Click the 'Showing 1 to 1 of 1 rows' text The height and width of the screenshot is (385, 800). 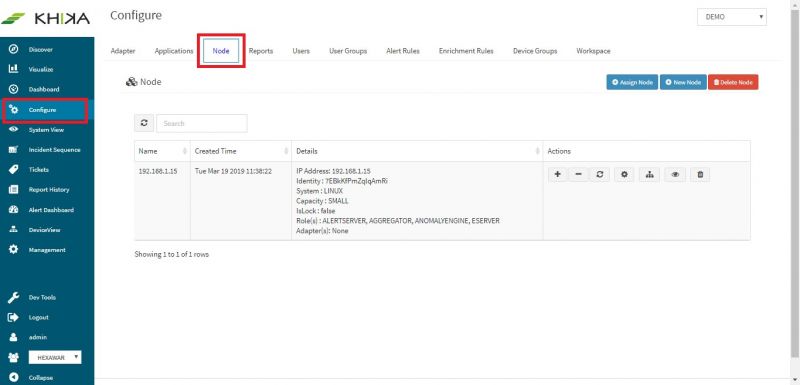171,254
